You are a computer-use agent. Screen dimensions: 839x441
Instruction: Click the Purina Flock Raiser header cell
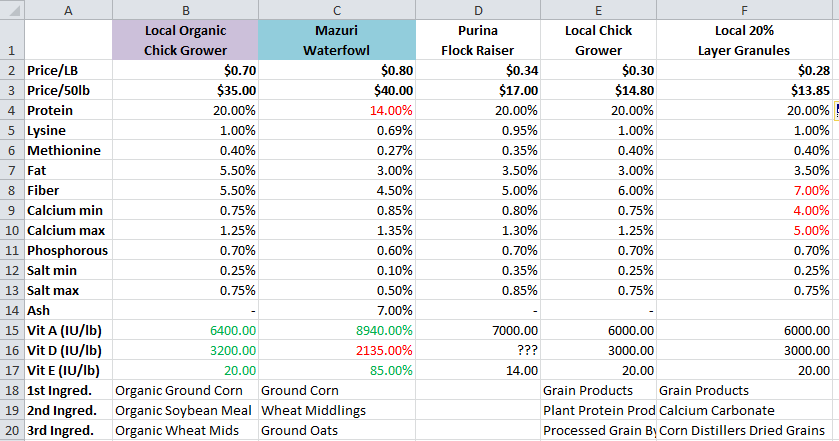coord(471,40)
